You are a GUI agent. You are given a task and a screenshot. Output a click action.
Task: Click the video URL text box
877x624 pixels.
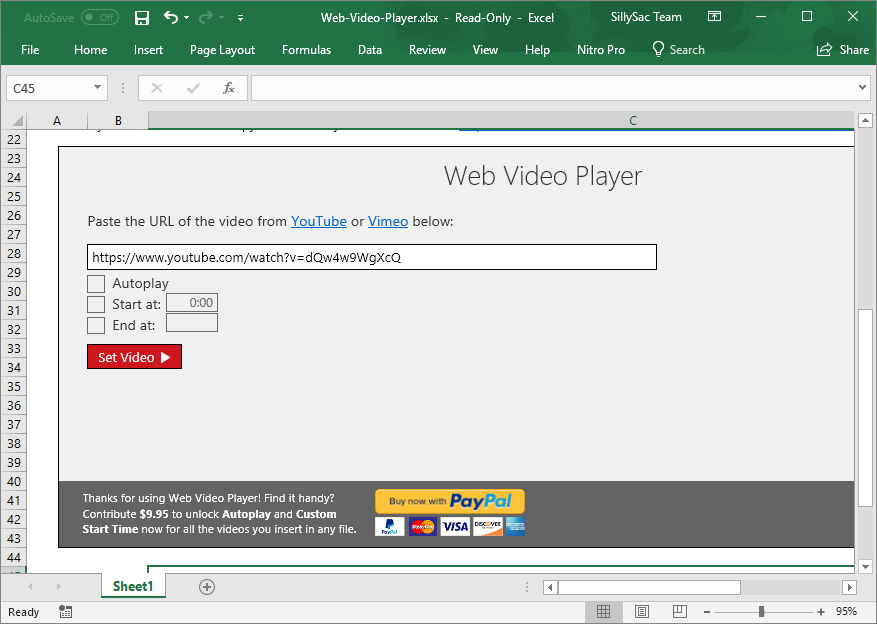(372, 257)
